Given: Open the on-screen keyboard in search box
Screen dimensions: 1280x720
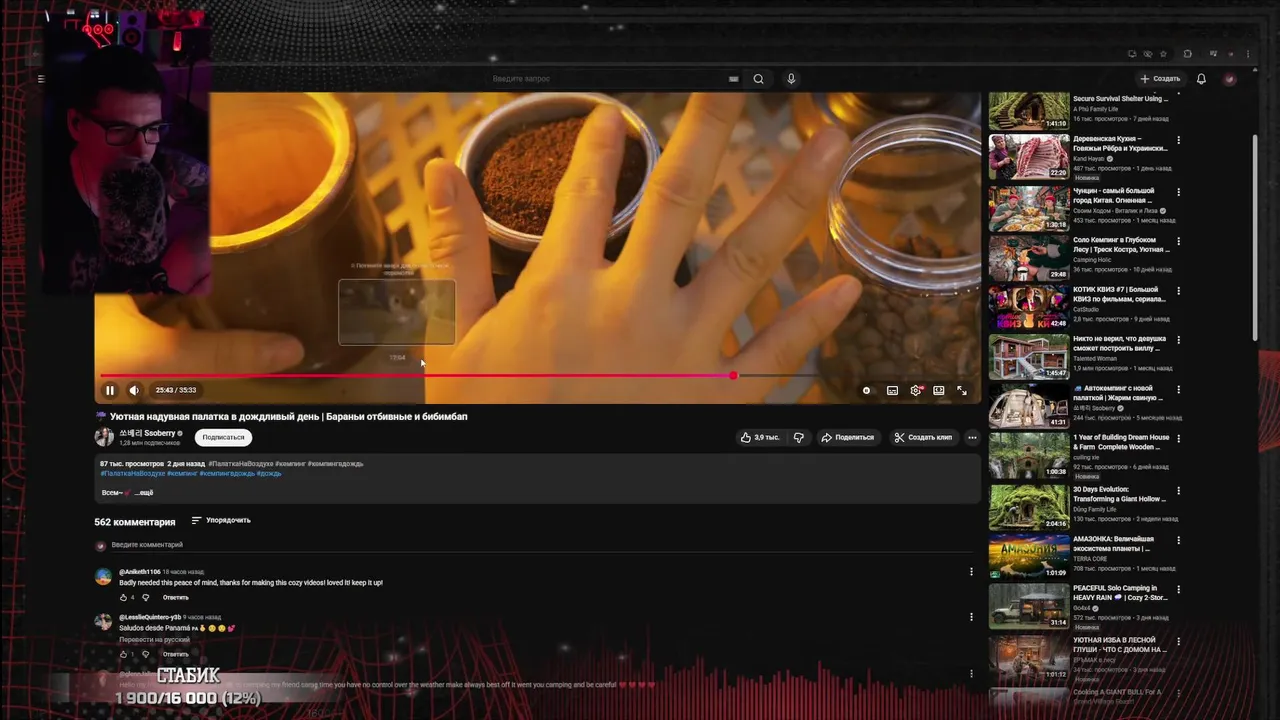Looking at the screenshot, I should click(x=733, y=79).
